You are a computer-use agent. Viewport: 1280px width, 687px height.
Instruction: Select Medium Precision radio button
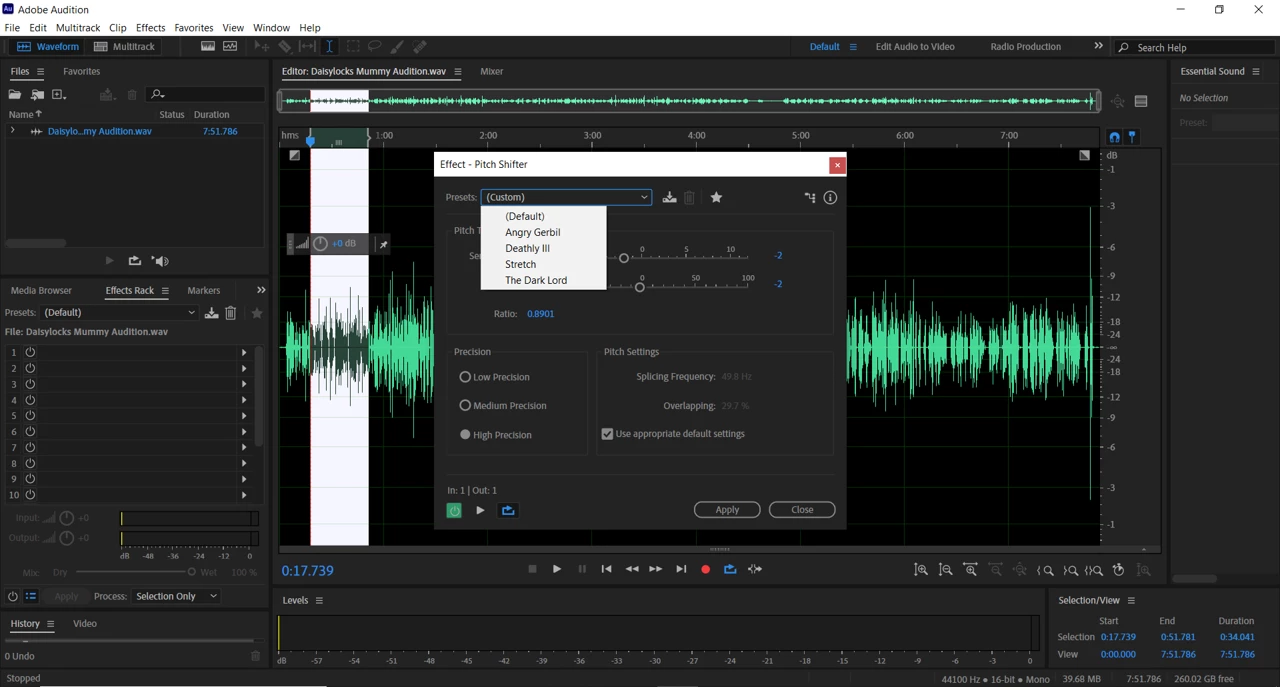465,405
